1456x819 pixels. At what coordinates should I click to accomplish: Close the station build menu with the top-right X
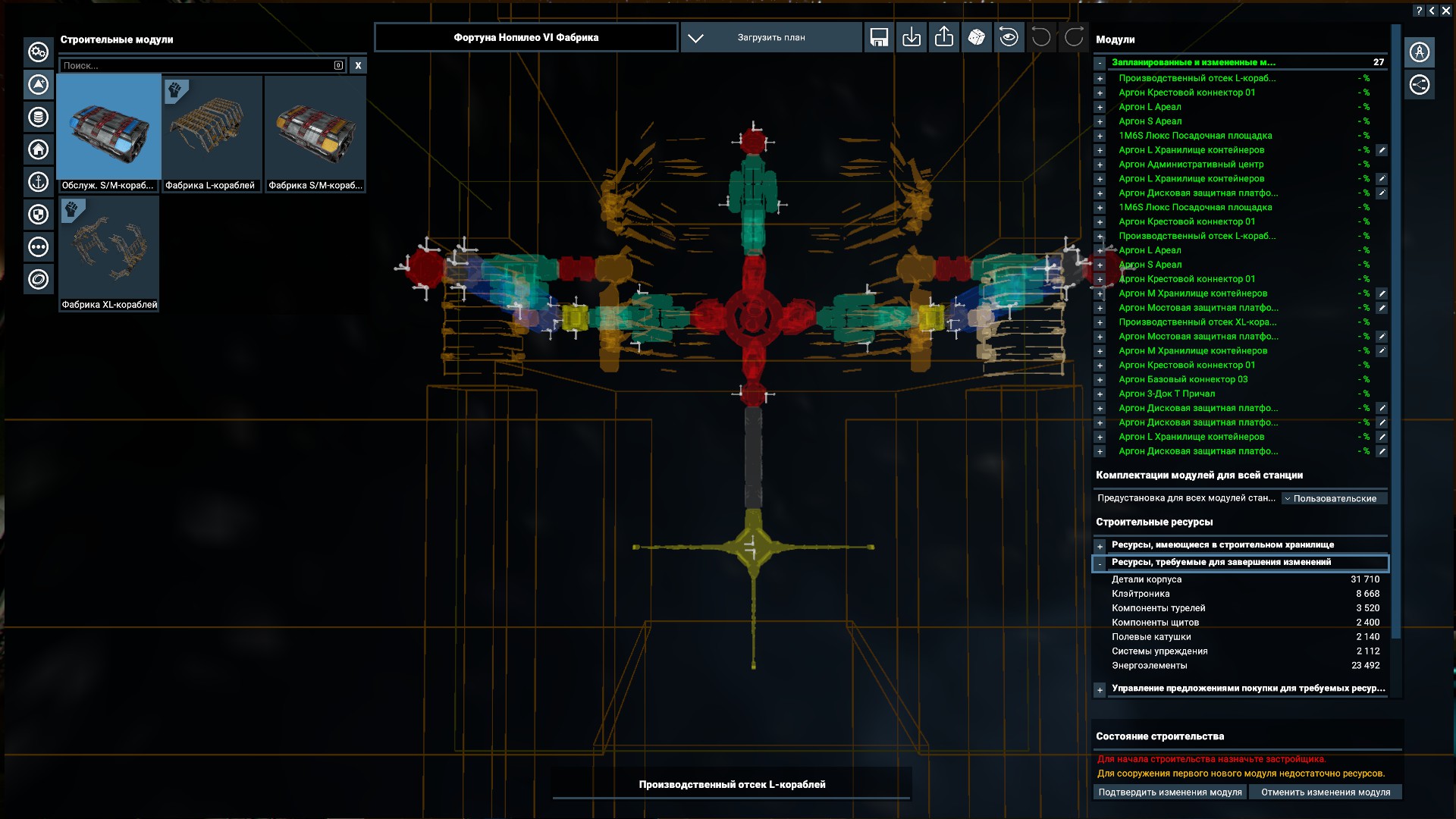point(1445,11)
